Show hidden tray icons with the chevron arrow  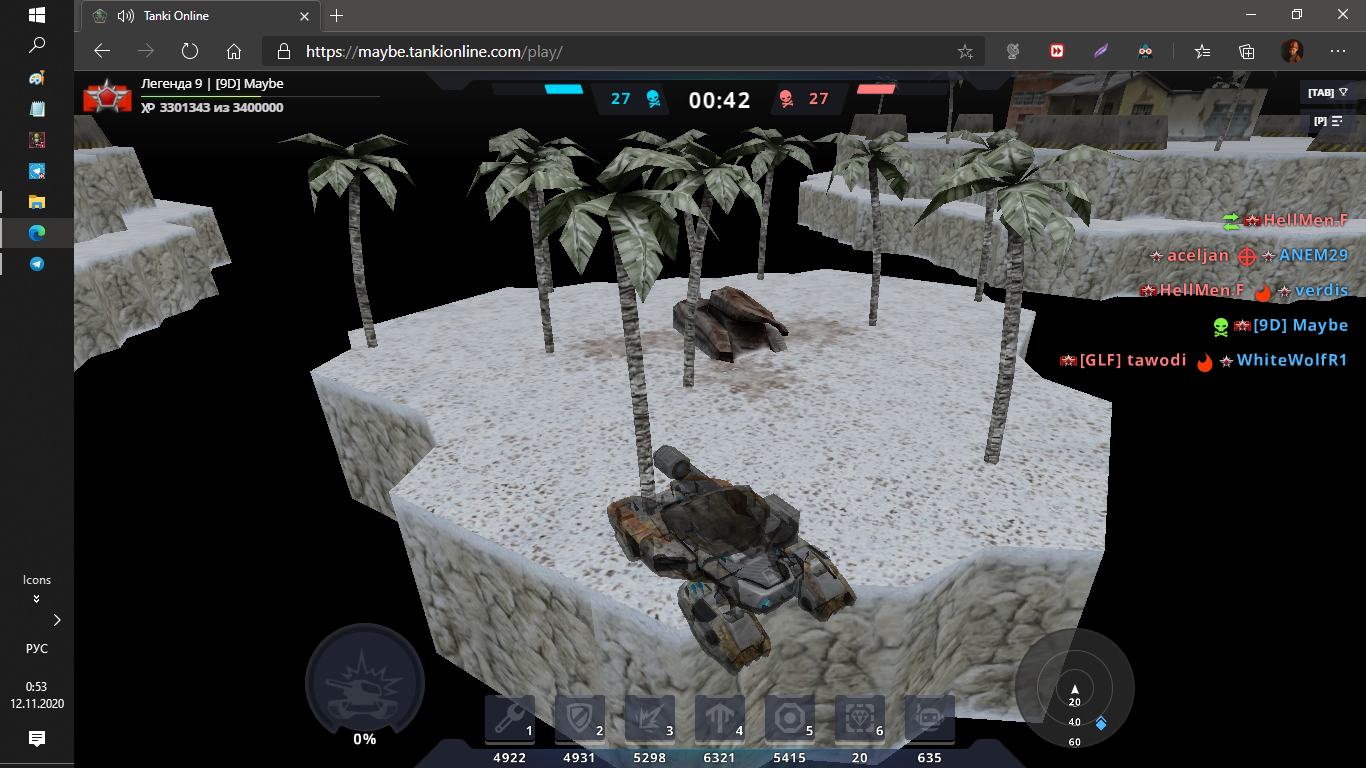pos(57,620)
